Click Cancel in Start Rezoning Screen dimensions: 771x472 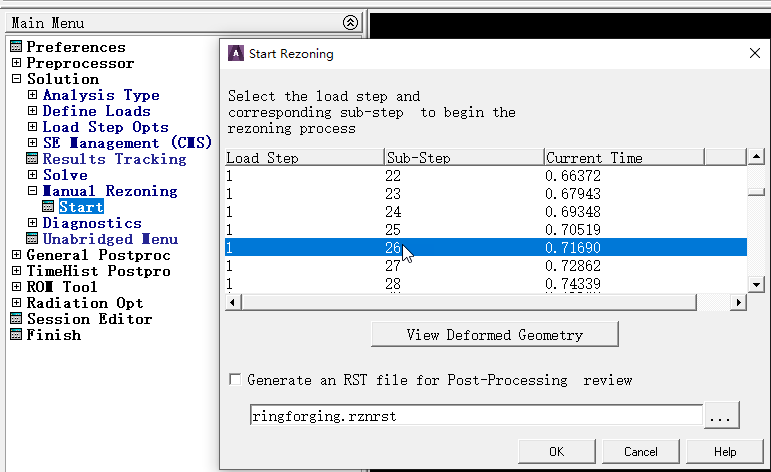click(641, 451)
